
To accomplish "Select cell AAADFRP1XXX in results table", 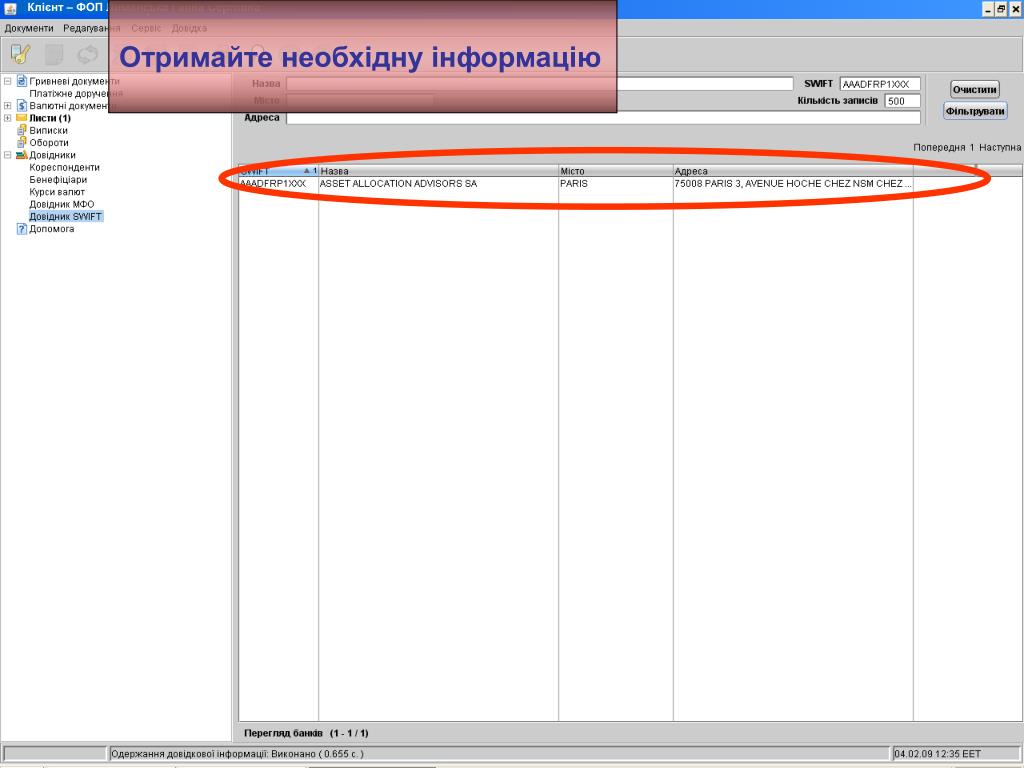I will click(x=278, y=184).
